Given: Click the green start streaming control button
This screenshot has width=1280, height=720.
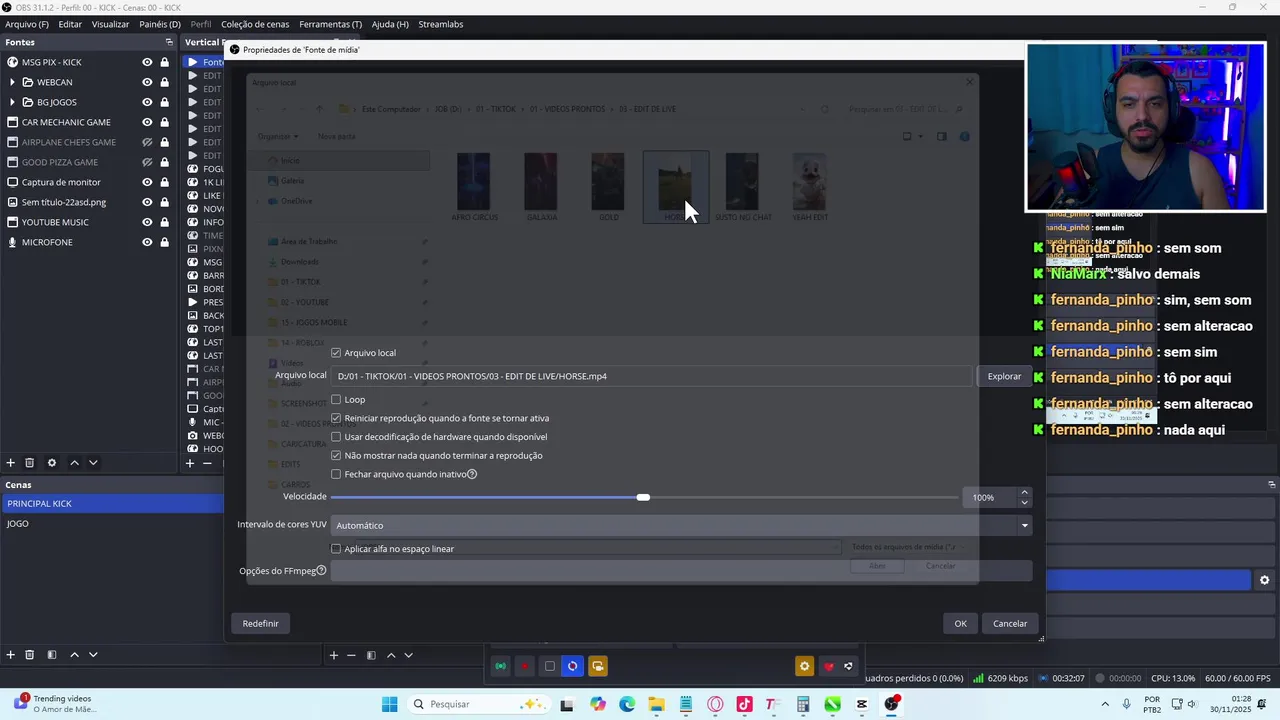Looking at the screenshot, I should (500, 666).
